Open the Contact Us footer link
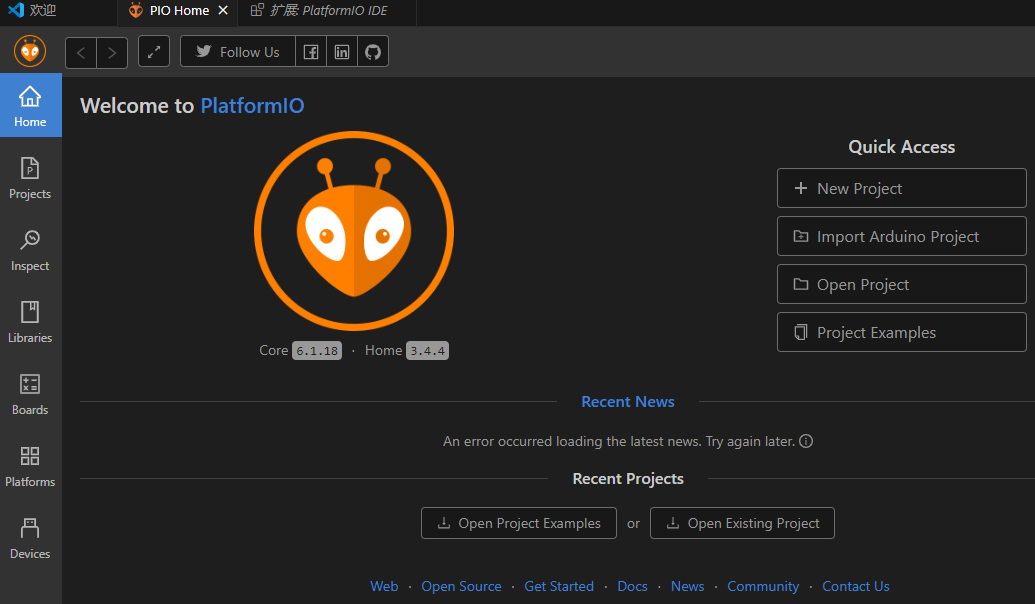The width and height of the screenshot is (1035, 604). point(855,586)
